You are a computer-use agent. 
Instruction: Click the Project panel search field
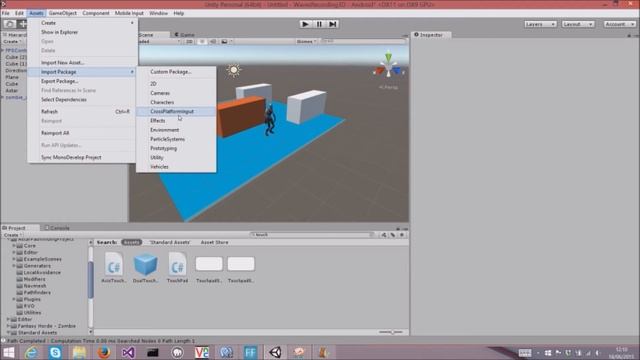pyautogui.click(x=312, y=235)
